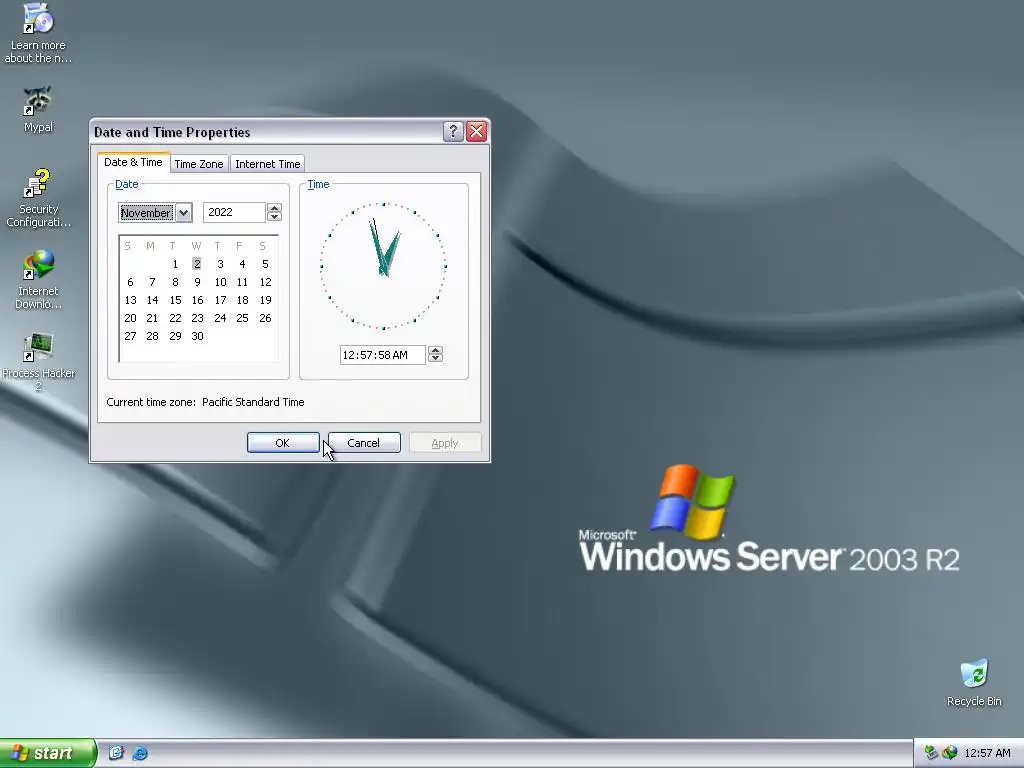Switch to the Time Zone tab
The width and height of the screenshot is (1024, 768).
pos(199,164)
